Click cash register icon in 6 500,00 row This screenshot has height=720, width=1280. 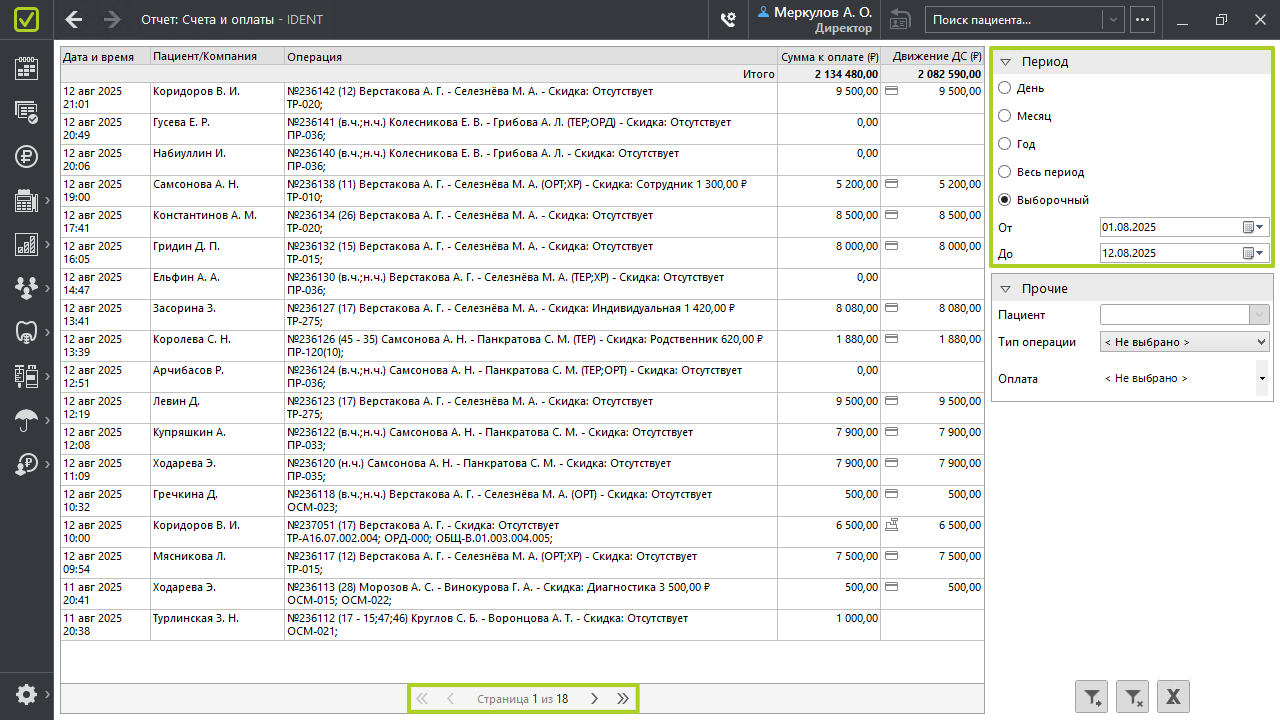[892, 524]
